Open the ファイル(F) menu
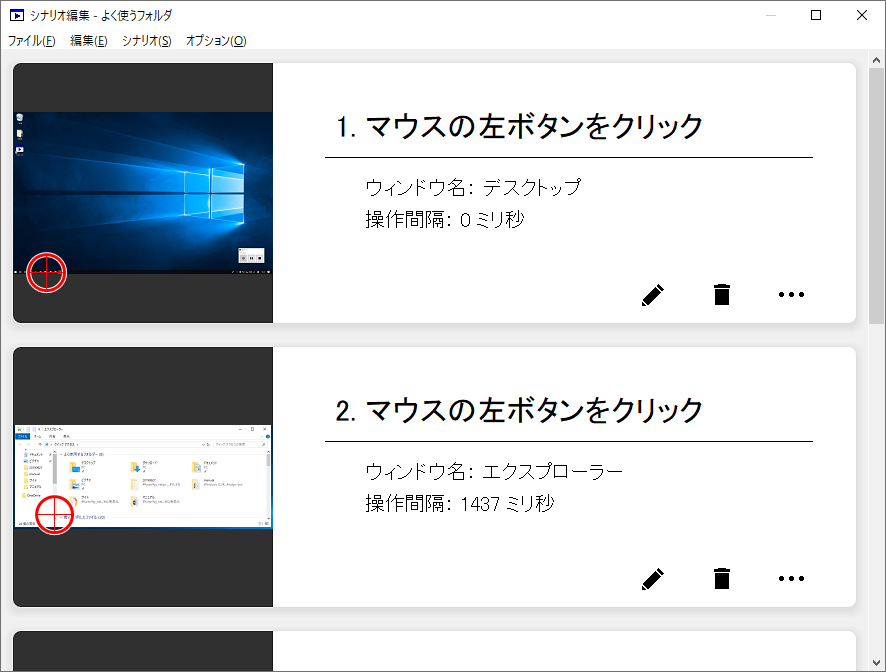The image size is (886, 672). point(32,41)
